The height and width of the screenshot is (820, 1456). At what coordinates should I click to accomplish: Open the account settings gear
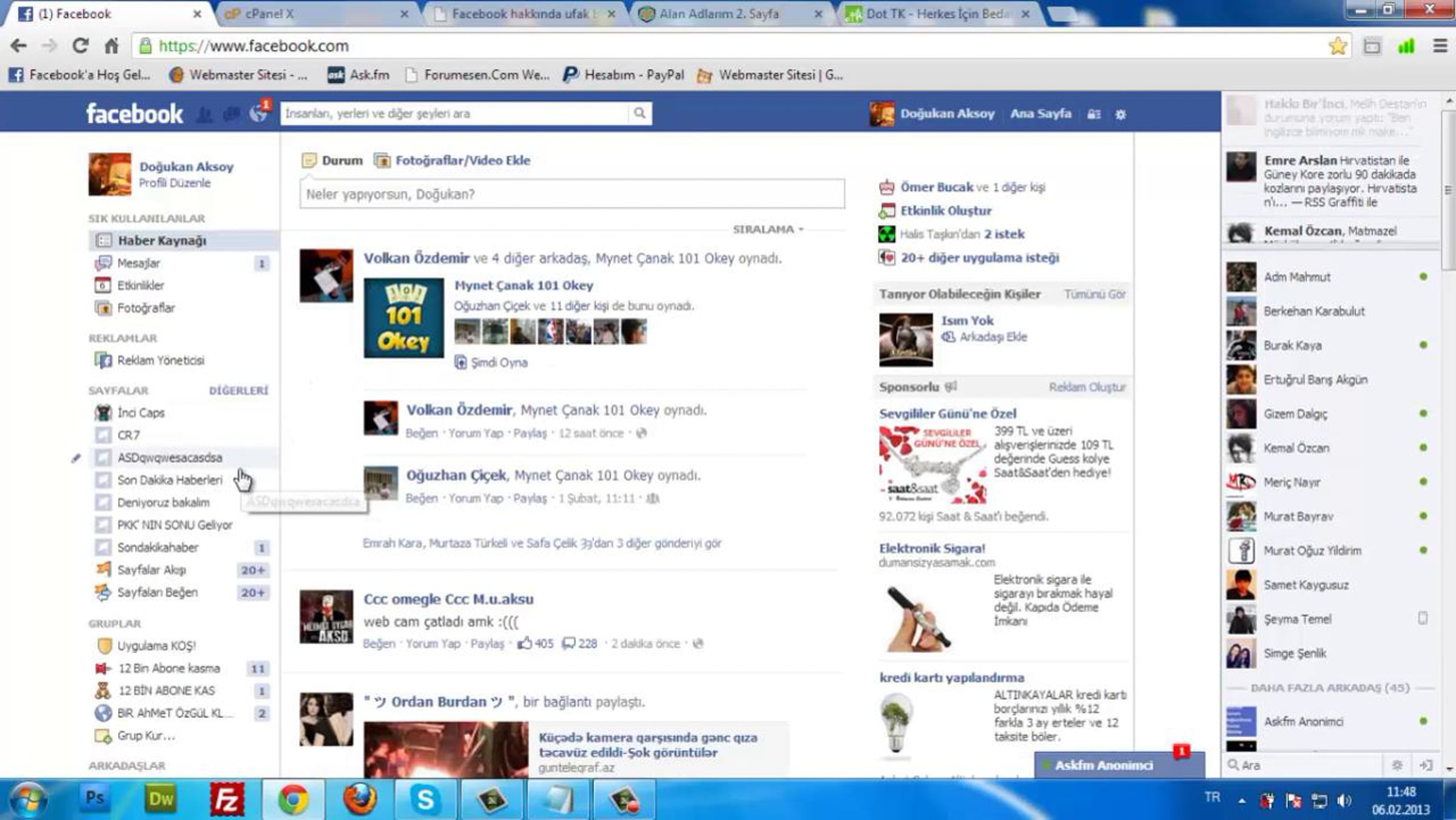[1121, 114]
